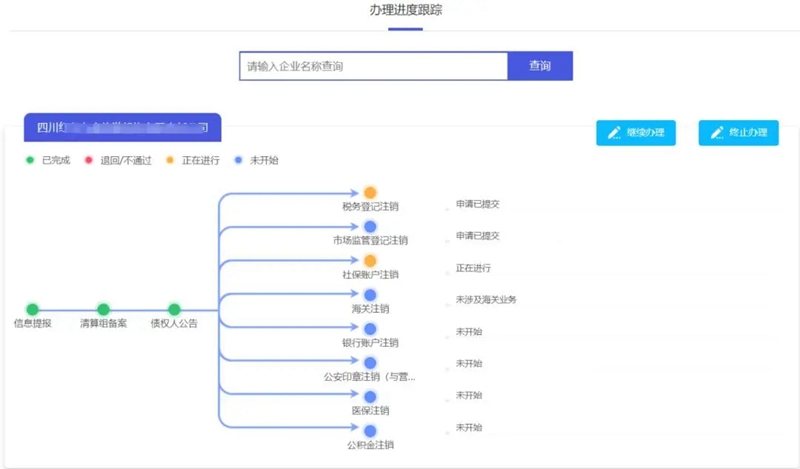
Task: Click the 继续办理 button
Action: pyautogui.click(x=636, y=133)
